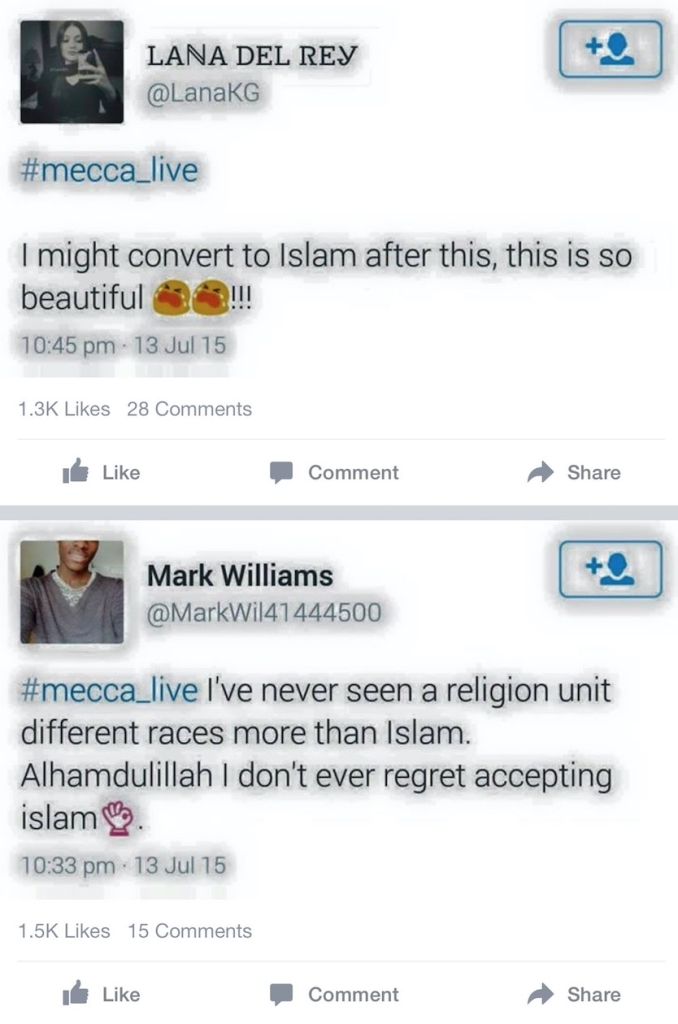Share the Mark Williams post
Viewport: 678px width, 1024px height.
[573, 993]
